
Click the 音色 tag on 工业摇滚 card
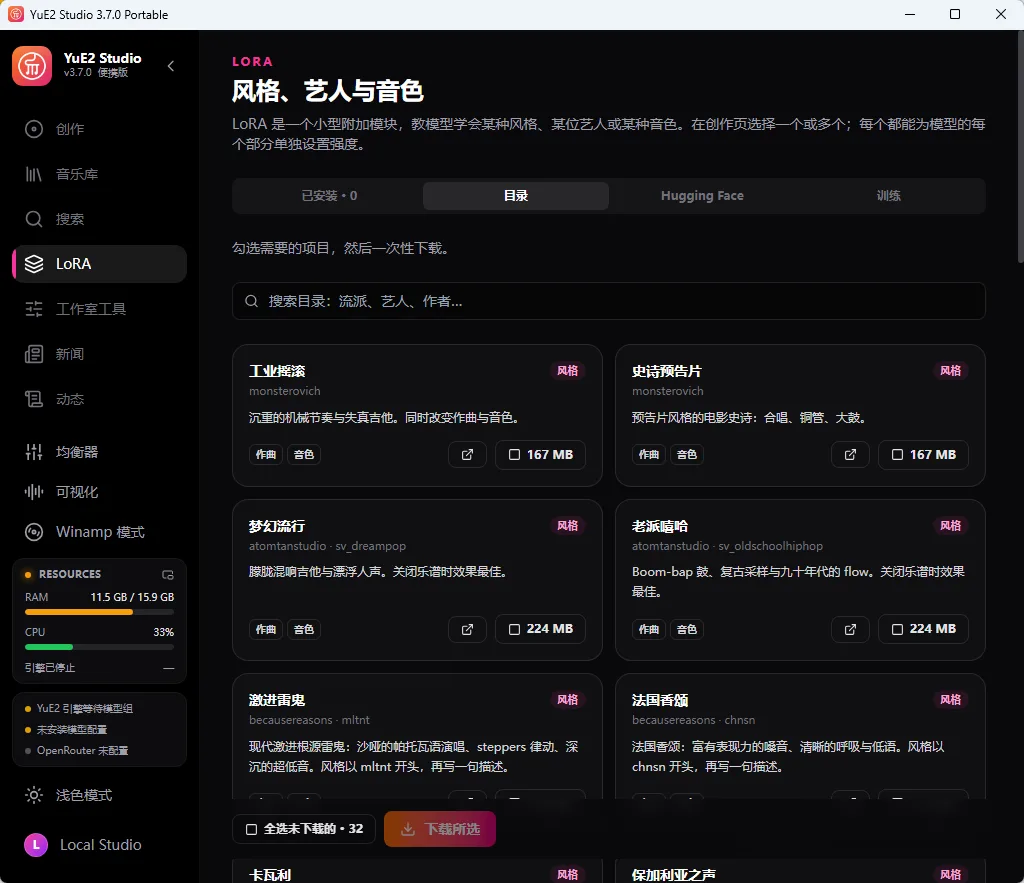pos(304,455)
